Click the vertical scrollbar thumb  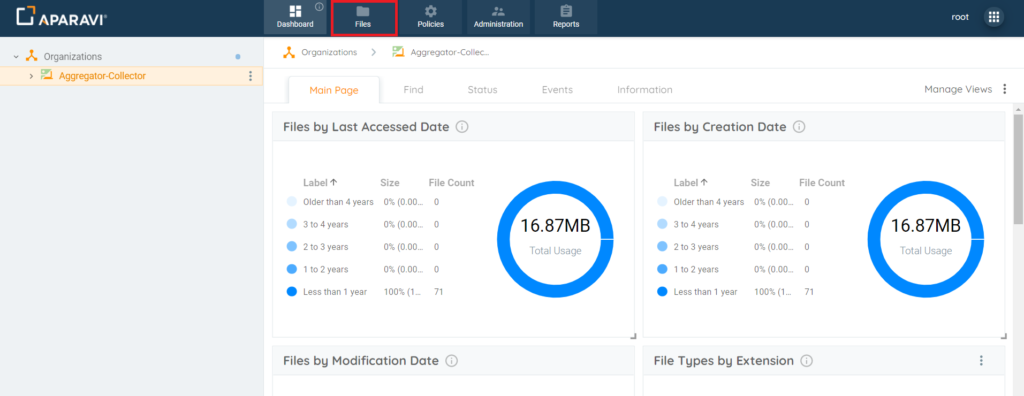pyautogui.click(x=1018, y=169)
